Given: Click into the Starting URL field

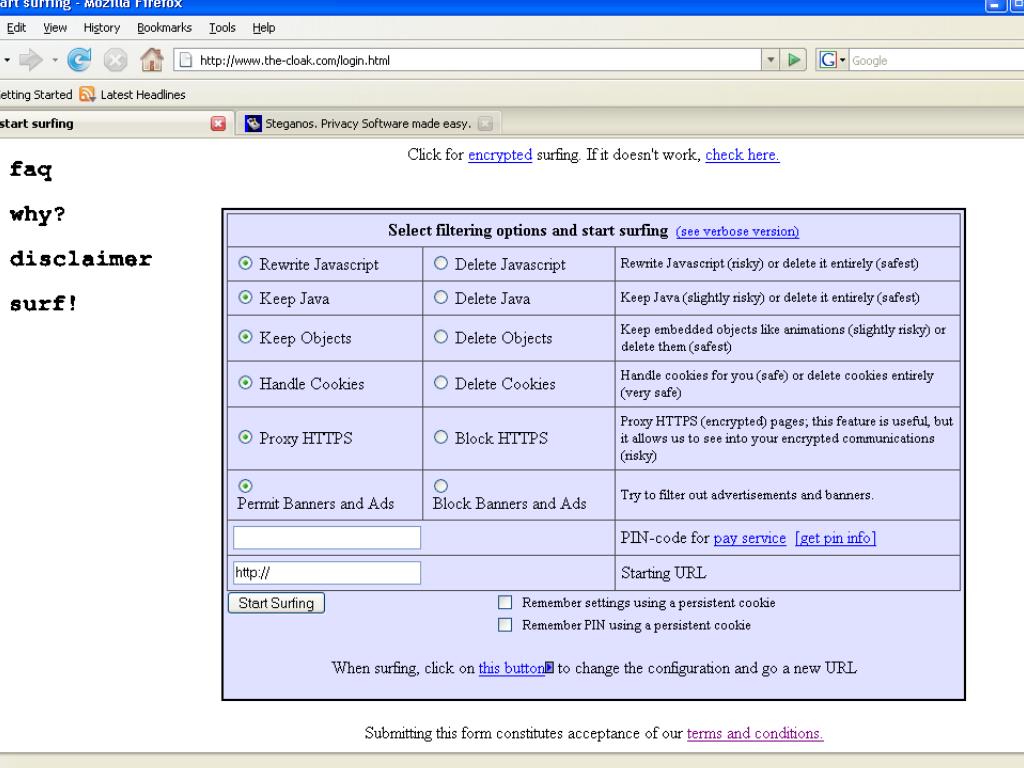Looking at the screenshot, I should click(327, 573).
